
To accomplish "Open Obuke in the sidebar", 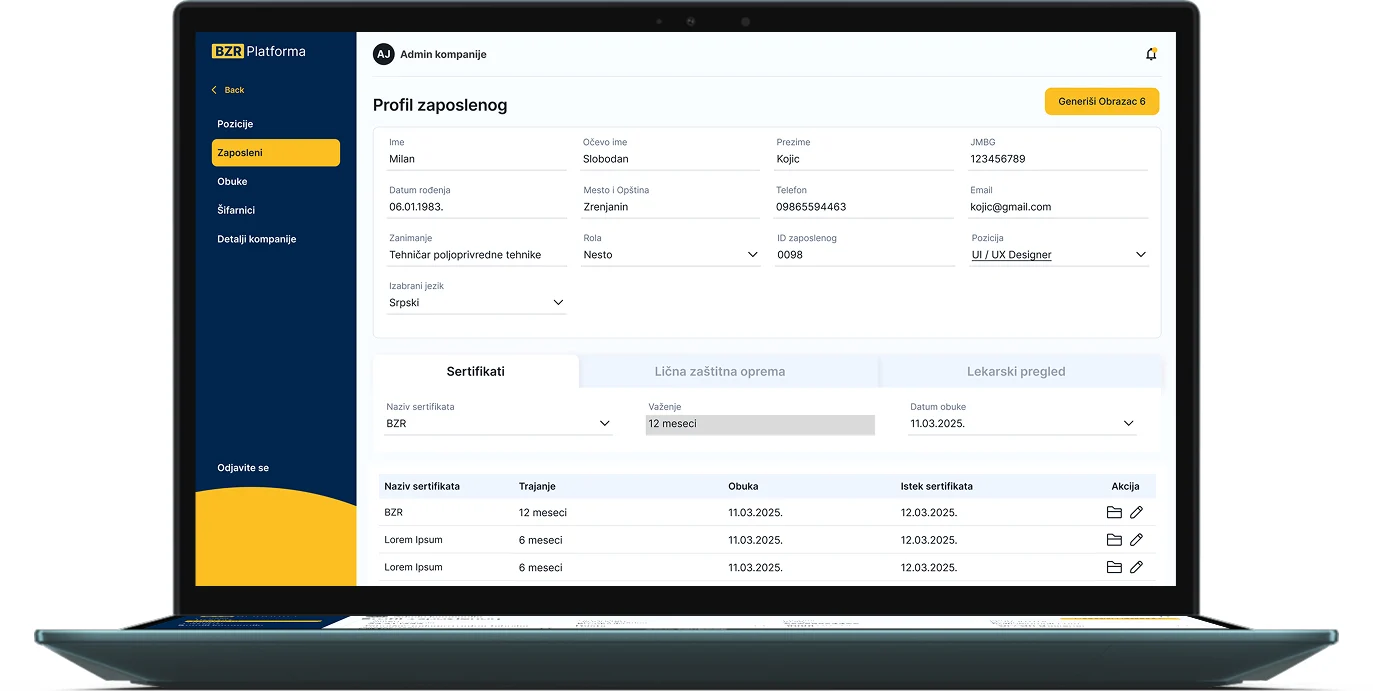I will [x=232, y=182].
